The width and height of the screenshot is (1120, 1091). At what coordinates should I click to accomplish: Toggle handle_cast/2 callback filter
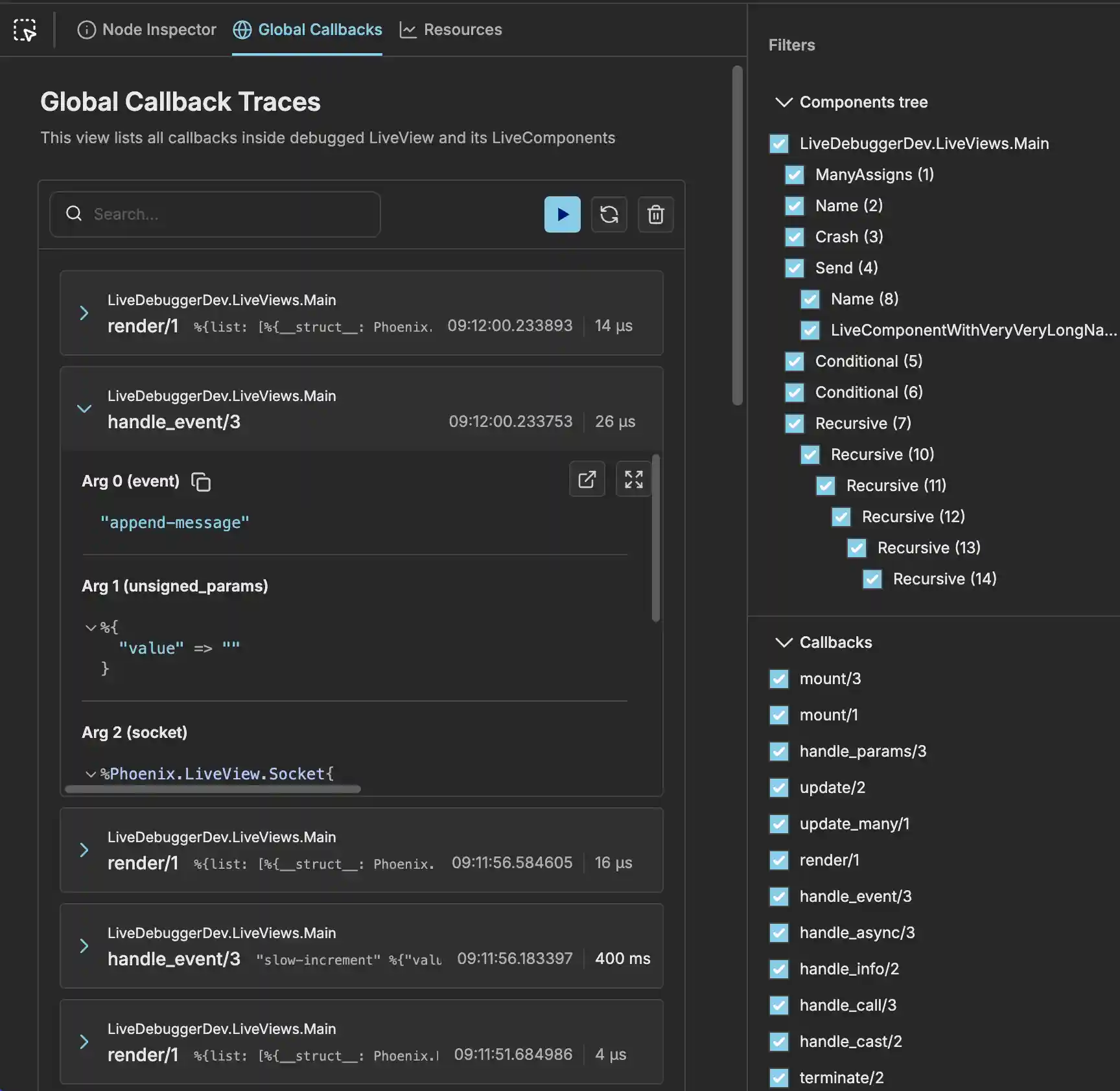(x=779, y=1042)
